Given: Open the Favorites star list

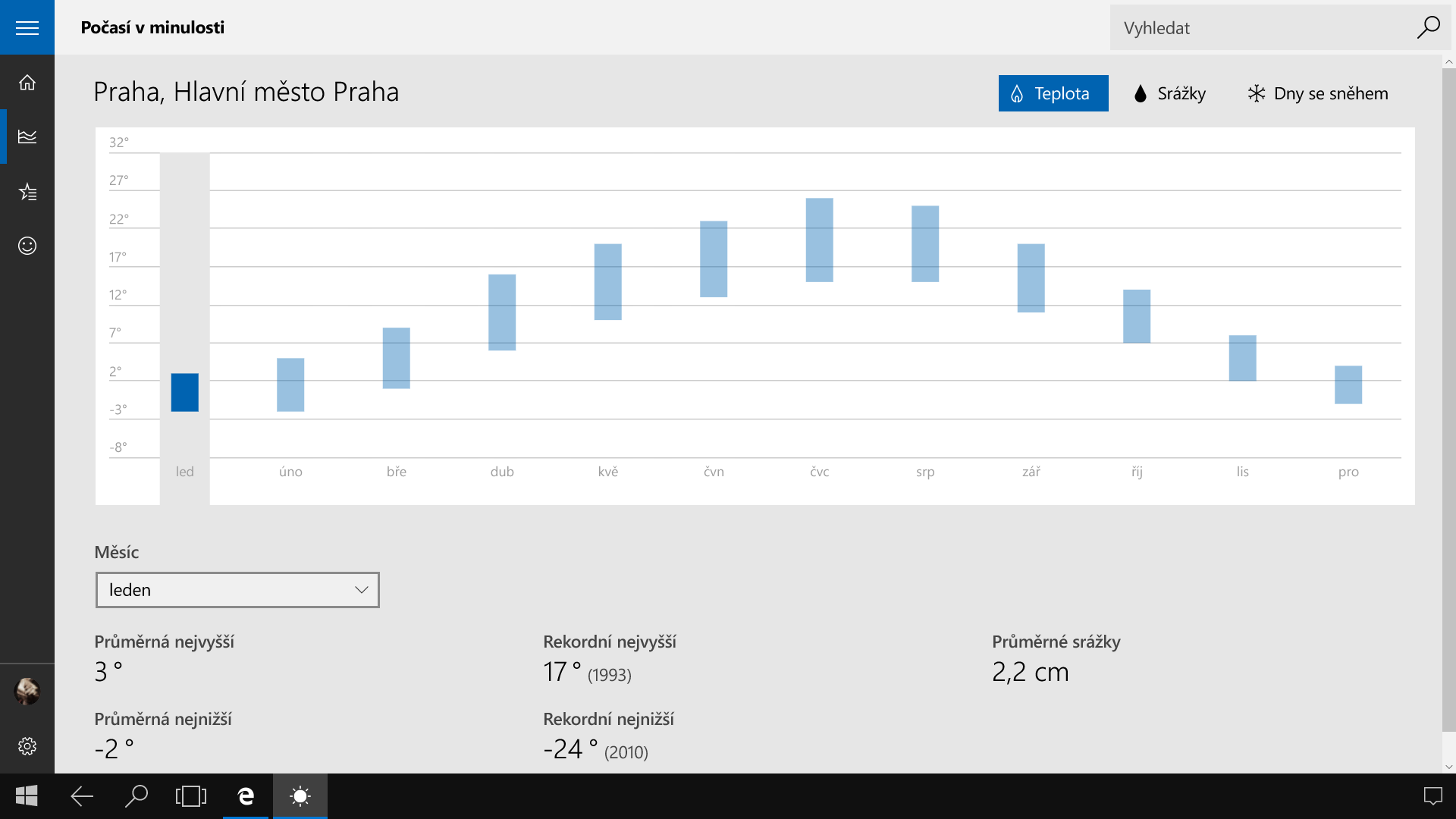Looking at the screenshot, I should [x=27, y=192].
